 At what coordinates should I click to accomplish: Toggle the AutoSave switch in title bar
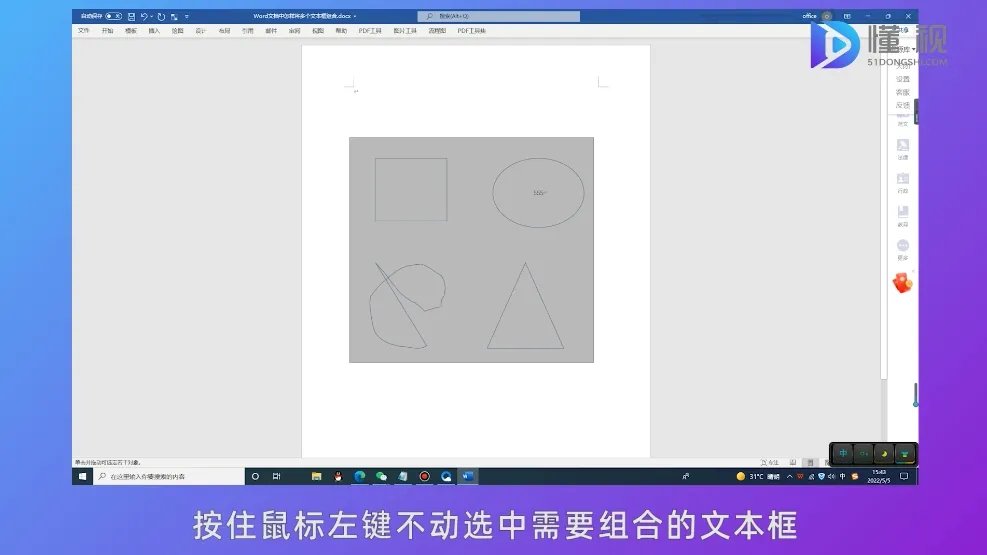click(114, 16)
